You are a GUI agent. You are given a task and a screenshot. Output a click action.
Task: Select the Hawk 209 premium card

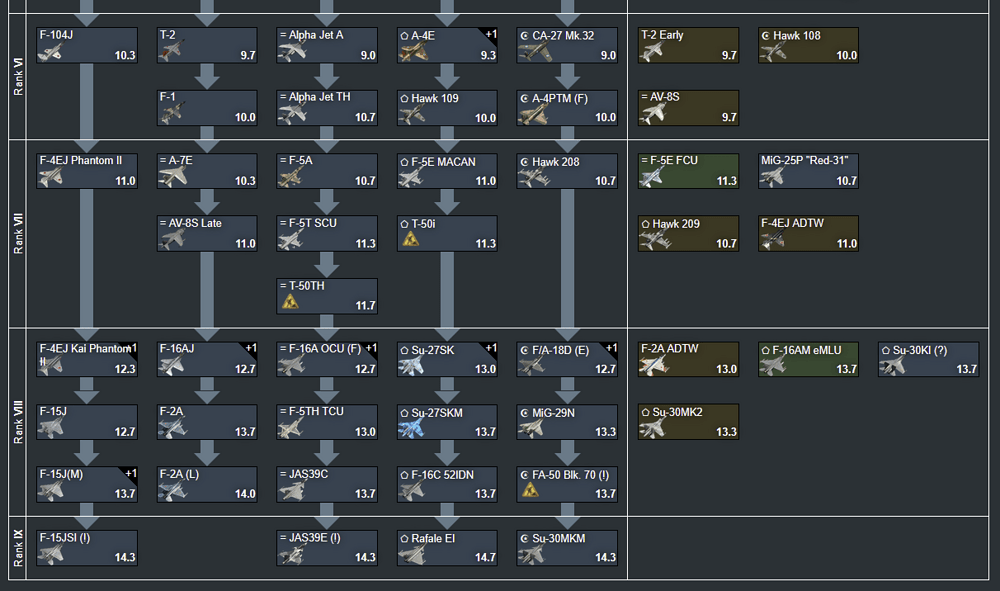[x=688, y=233]
